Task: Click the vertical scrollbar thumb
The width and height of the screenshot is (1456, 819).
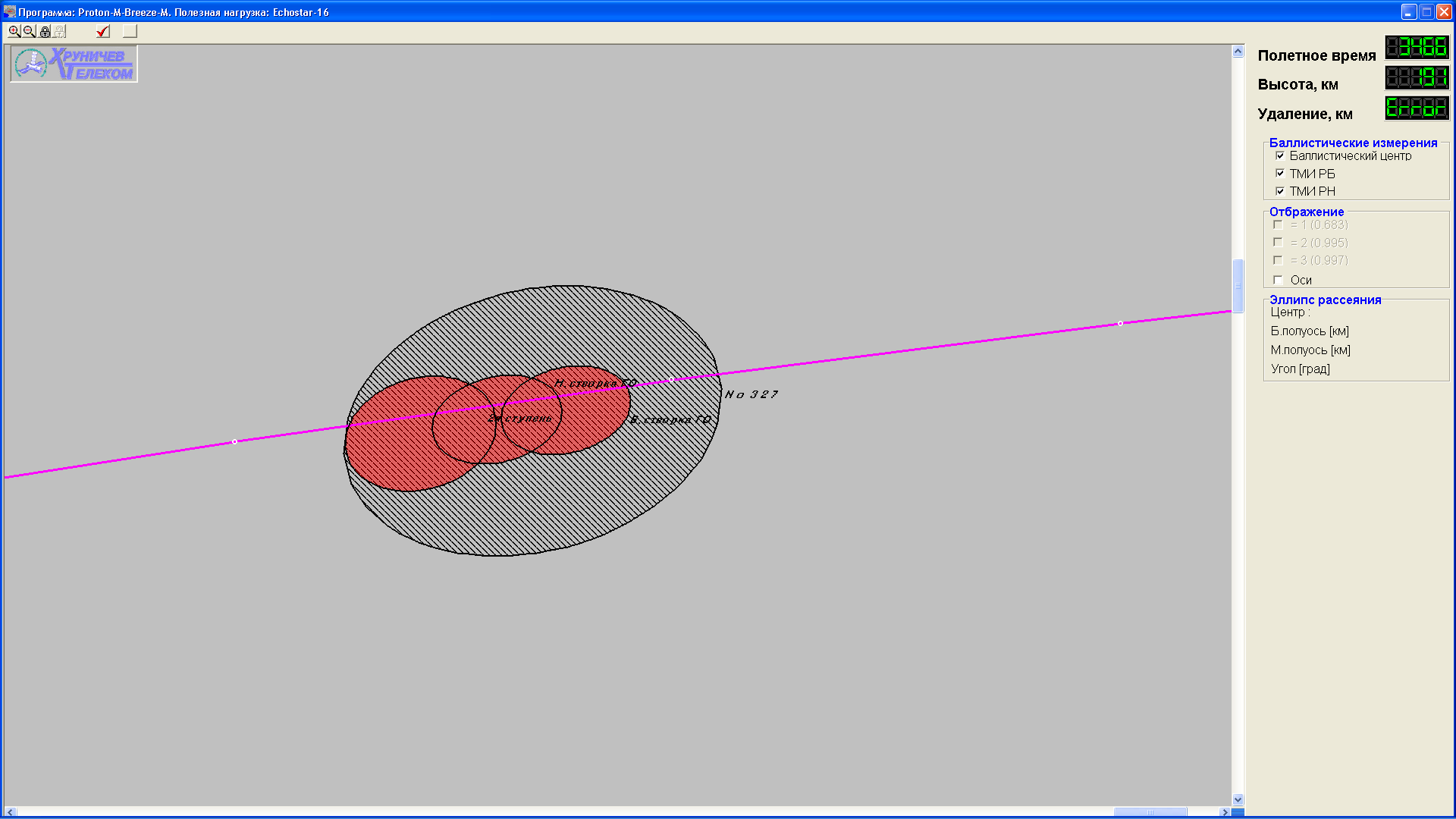Action: [x=1238, y=286]
